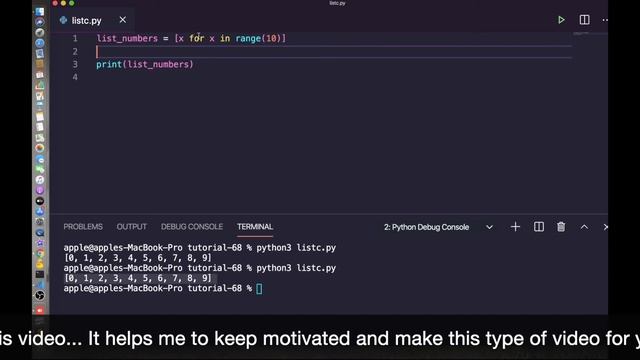Screen dimensions: 640x360
Task: Select the TERMINAL panel tab
Action: point(255,227)
